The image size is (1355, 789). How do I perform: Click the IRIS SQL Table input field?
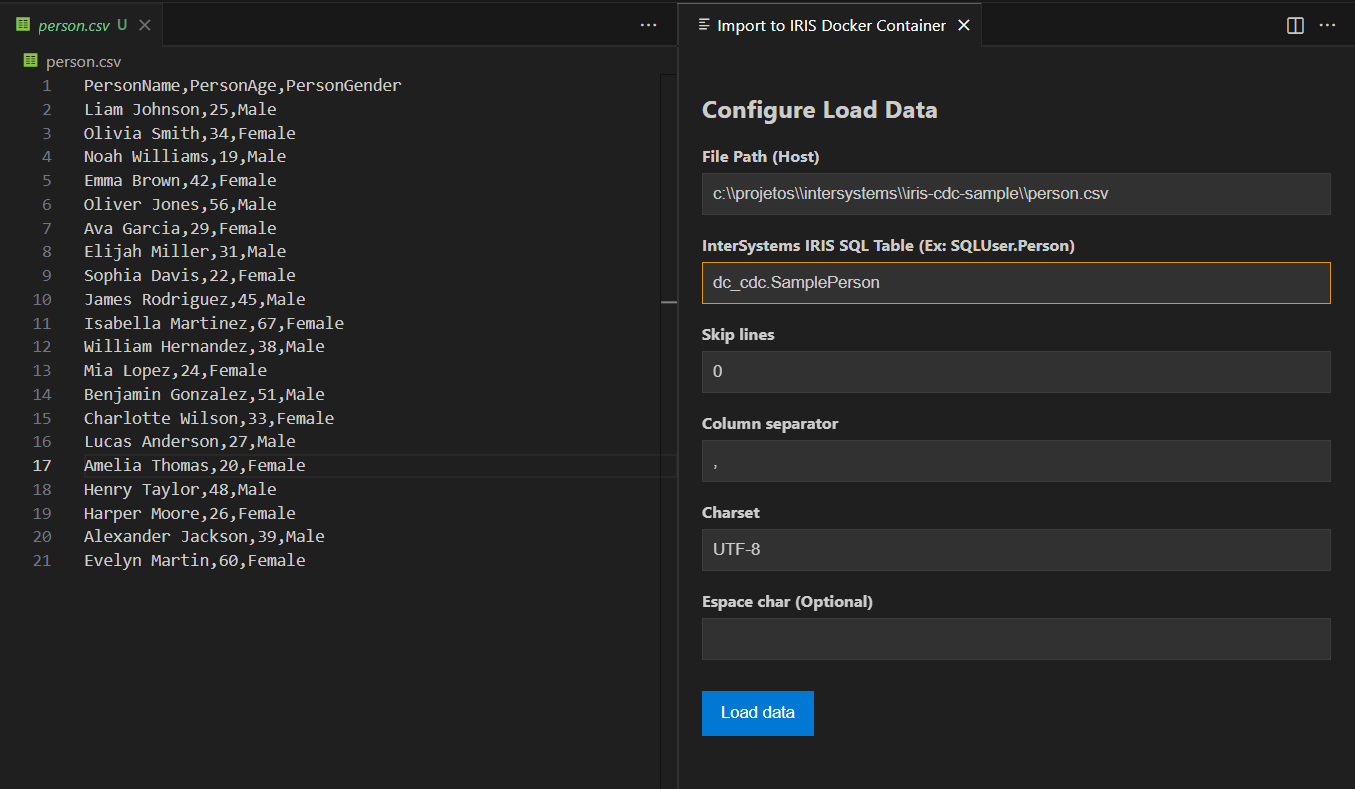click(1015, 283)
